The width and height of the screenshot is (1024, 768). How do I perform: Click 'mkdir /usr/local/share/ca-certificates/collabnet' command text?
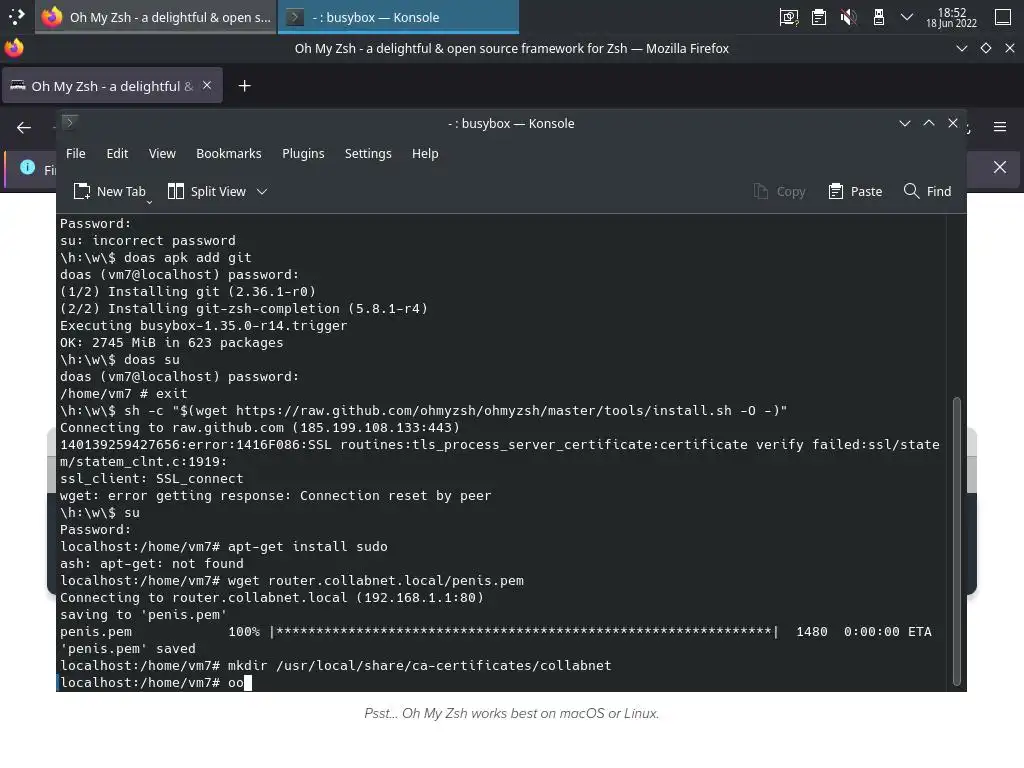[x=420, y=665]
